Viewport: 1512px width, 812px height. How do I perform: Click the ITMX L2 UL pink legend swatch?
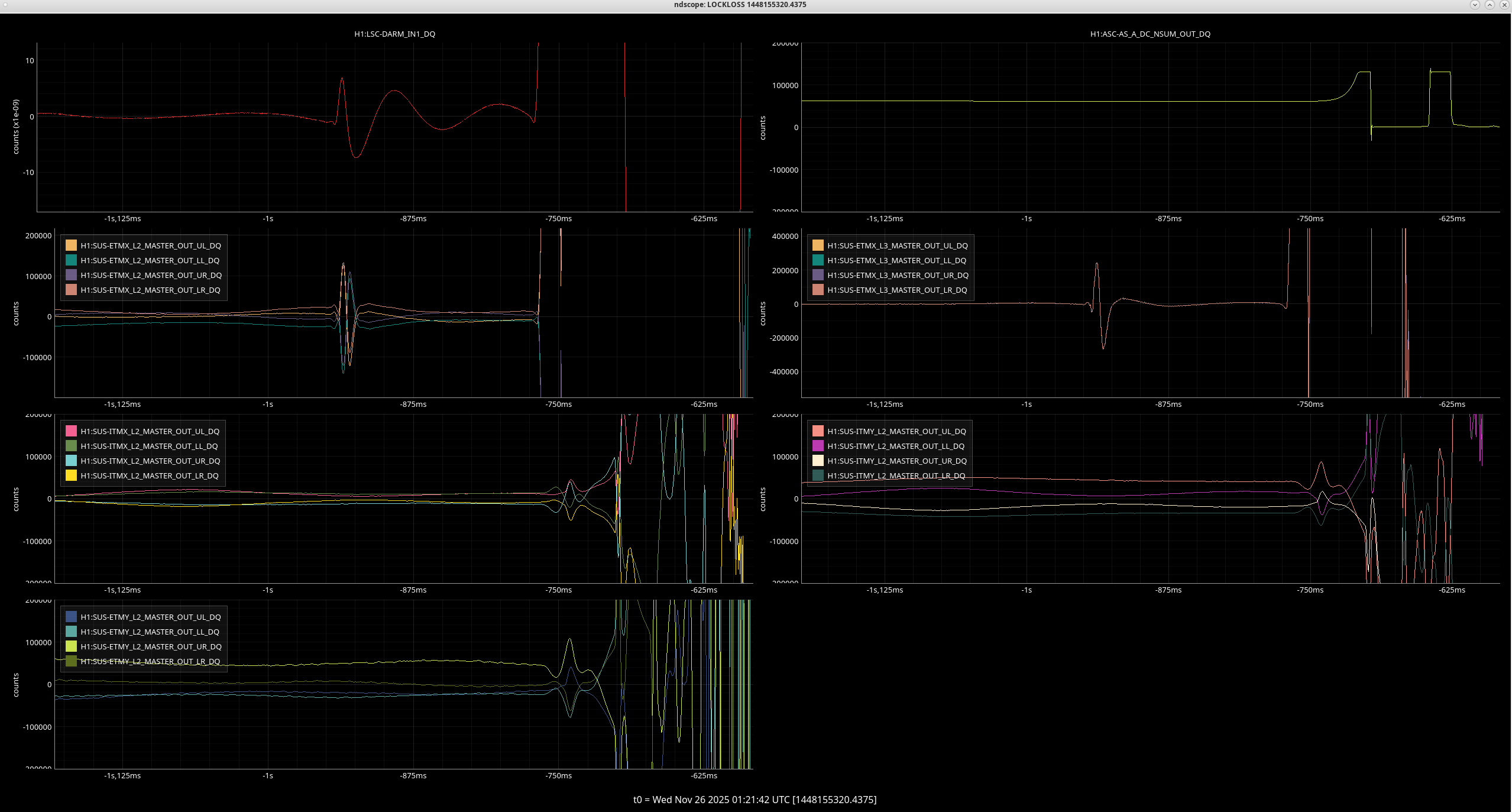71,431
